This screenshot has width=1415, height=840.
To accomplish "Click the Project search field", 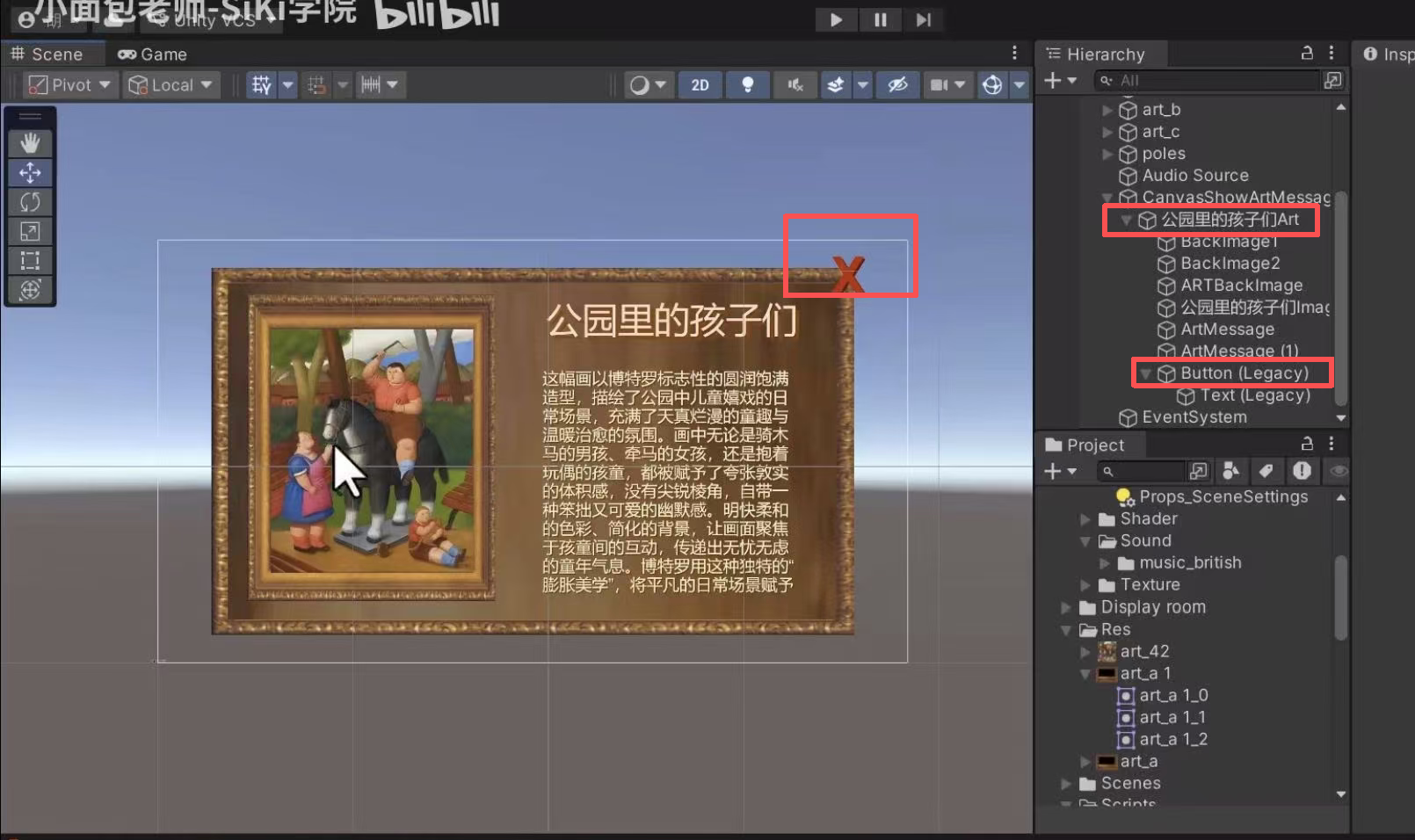I will click(1140, 471).
